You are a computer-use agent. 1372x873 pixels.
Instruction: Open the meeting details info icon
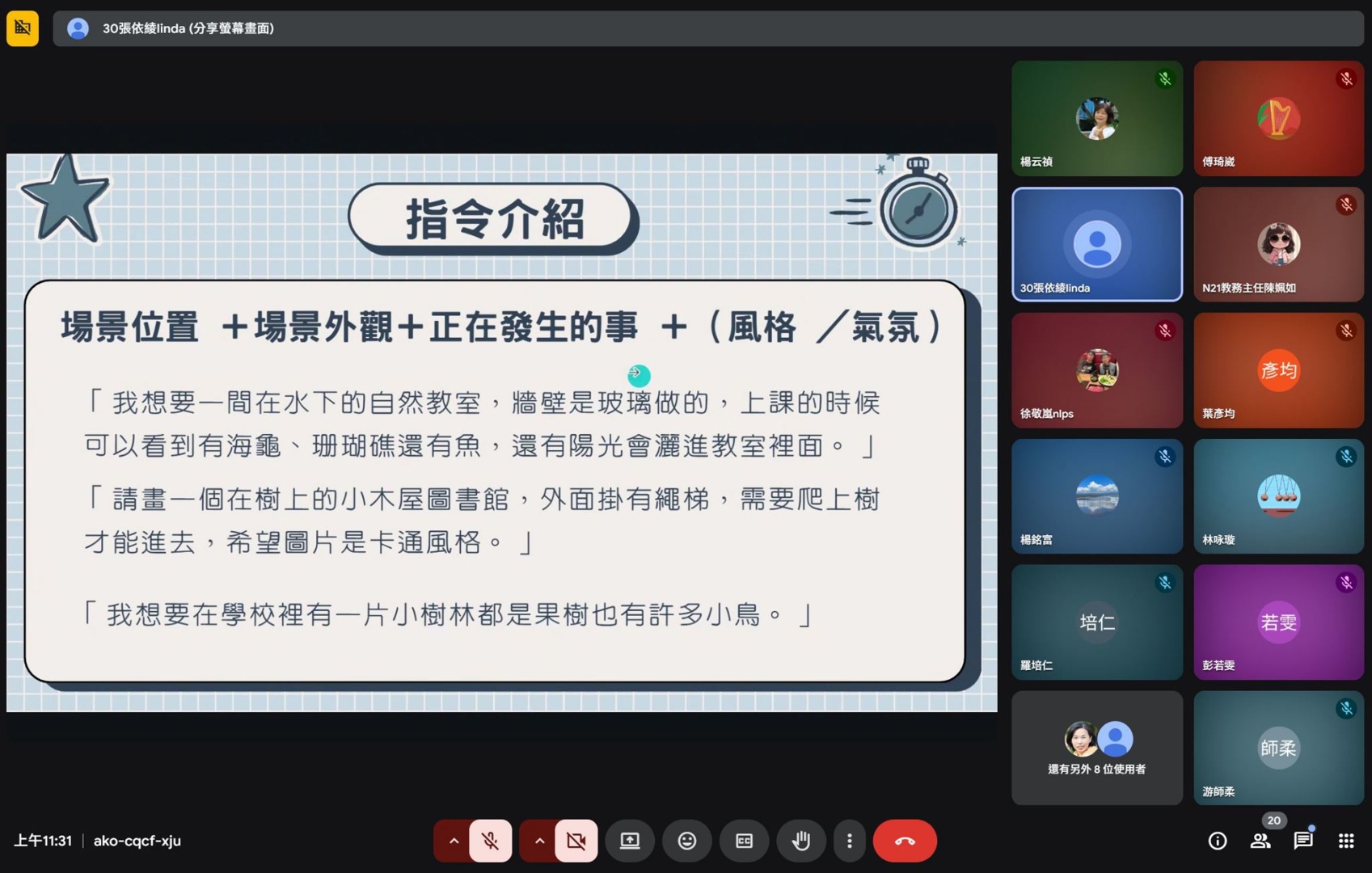pos(1218,841)
